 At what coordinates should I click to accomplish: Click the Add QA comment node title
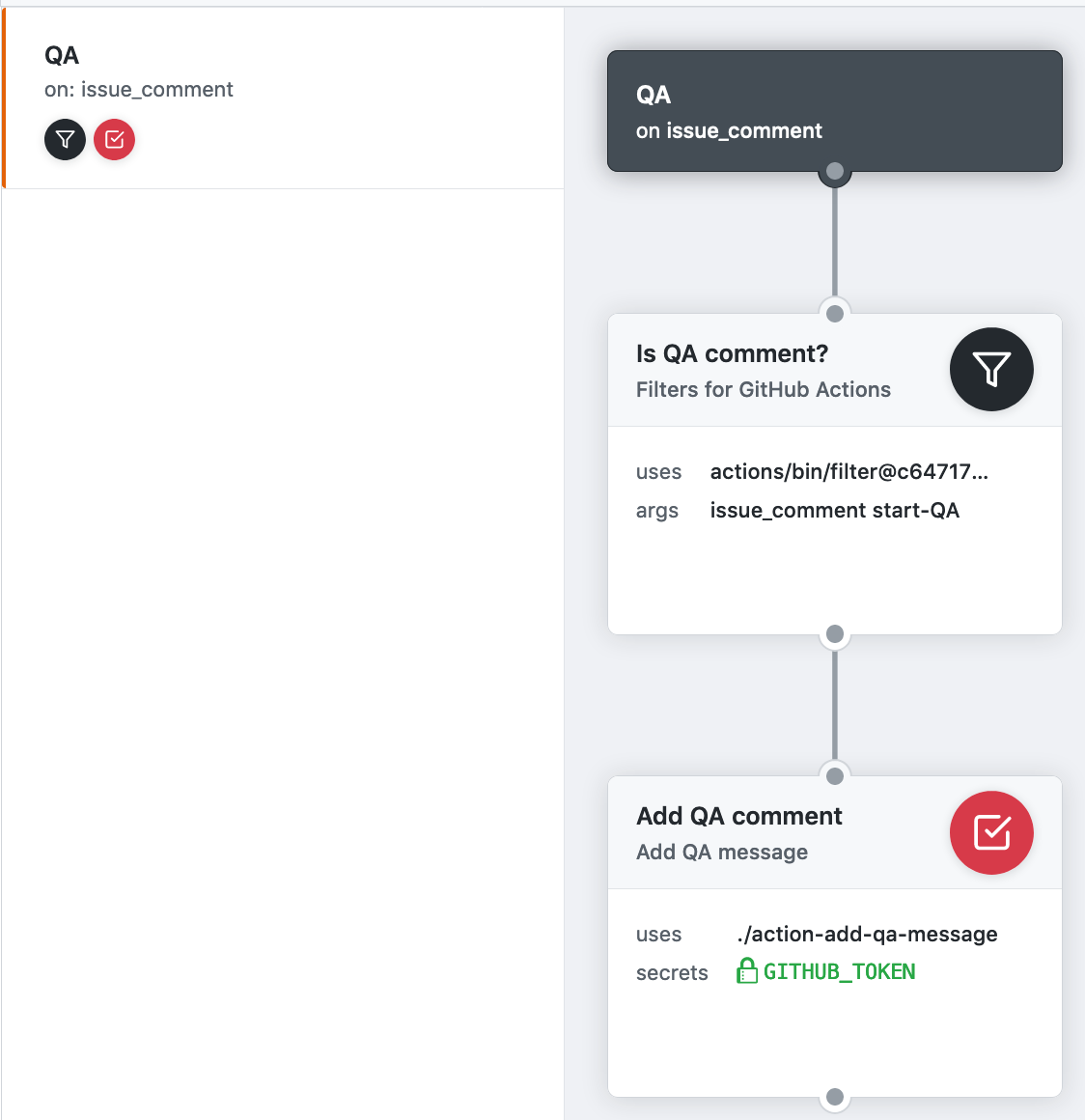[739, 816]
